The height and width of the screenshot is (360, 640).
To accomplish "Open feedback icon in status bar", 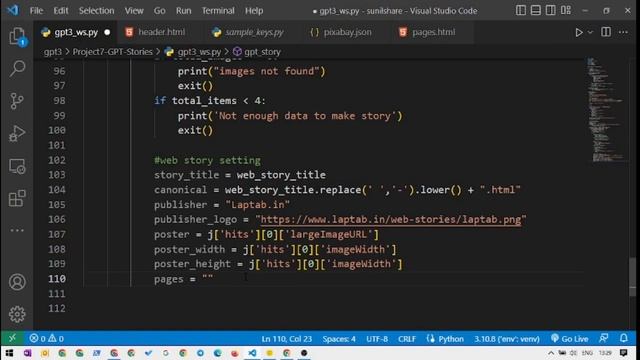I will coord(604,338).
